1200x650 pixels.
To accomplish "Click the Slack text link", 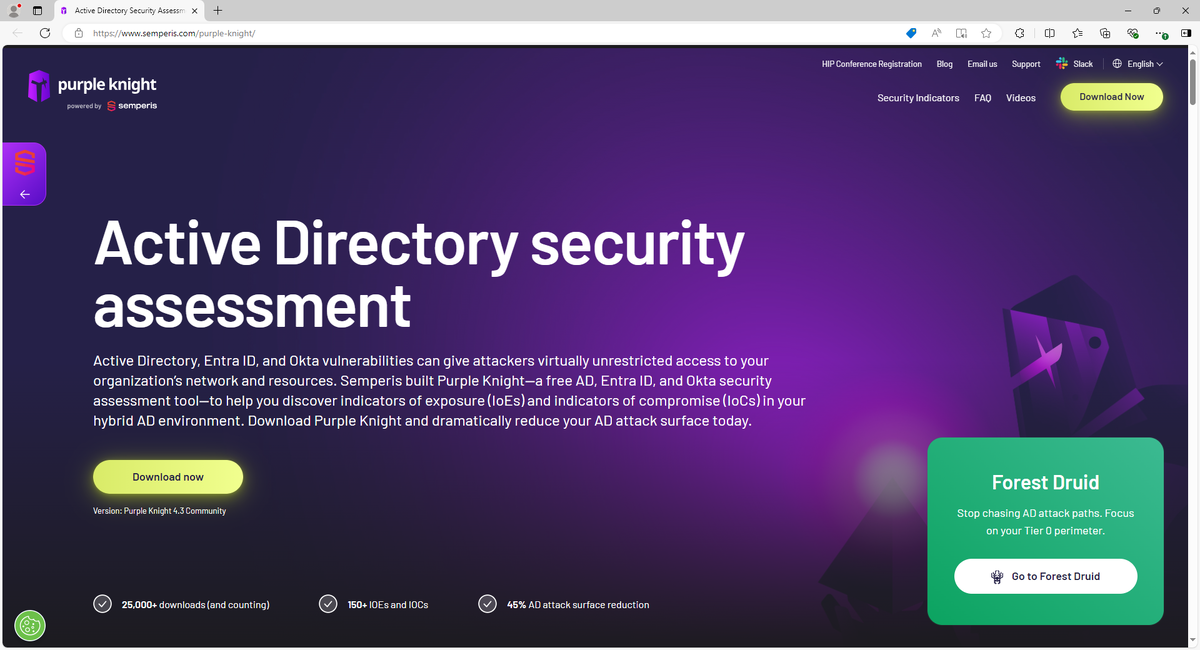I will coord(1083,64).
